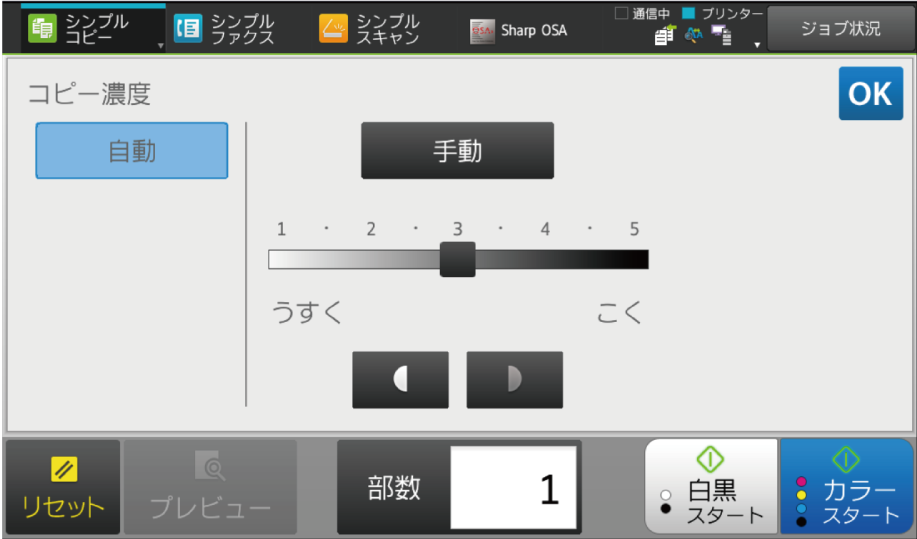Set density to the light end of slider
The width and height of the screenshot is (917, 539).
pyautogui.click(x=277, y=260)
